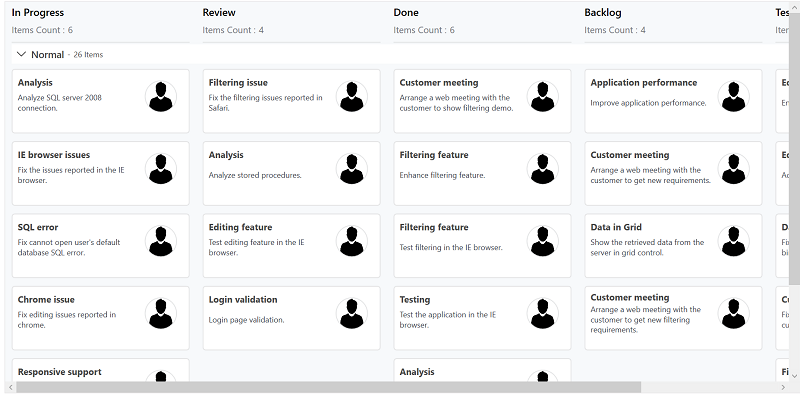Click avatar on Filtering issue card
This screenshot has height=406, width=800.
(x=352, y=96)
